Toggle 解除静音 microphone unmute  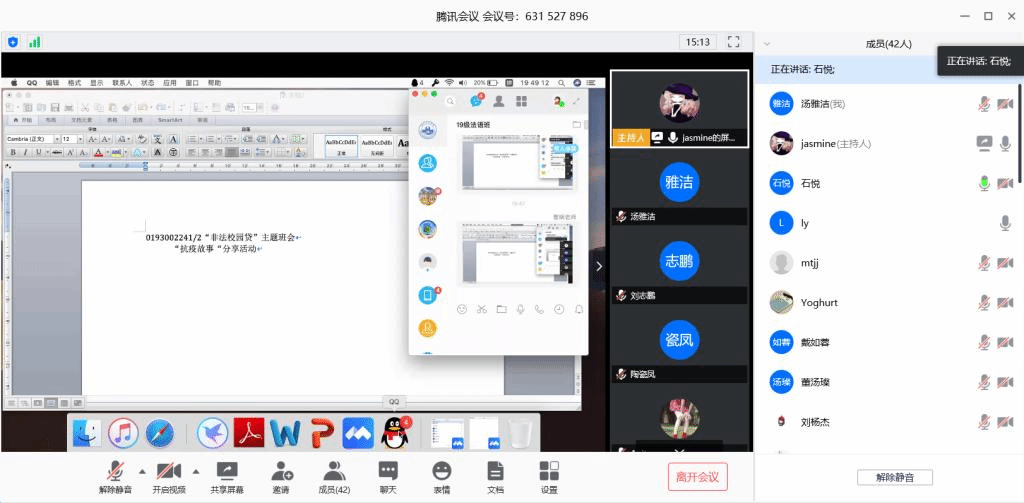pos(116,470)
